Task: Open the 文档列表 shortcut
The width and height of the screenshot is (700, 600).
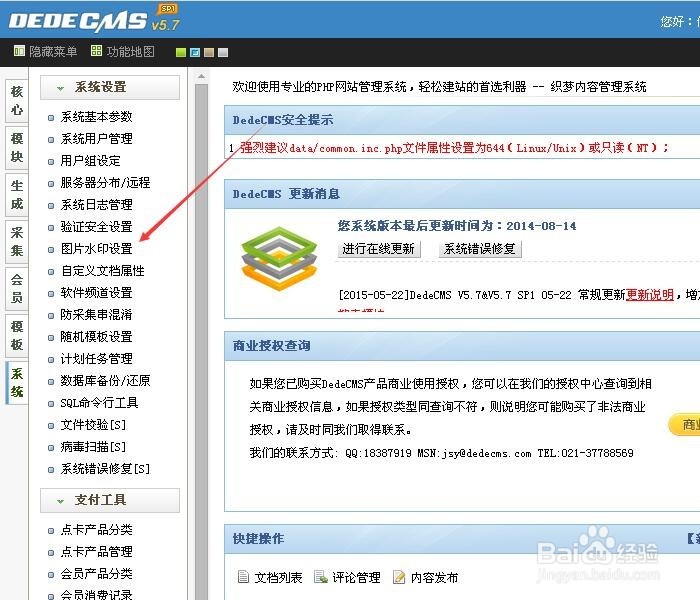Action: [x=270, y=578]
